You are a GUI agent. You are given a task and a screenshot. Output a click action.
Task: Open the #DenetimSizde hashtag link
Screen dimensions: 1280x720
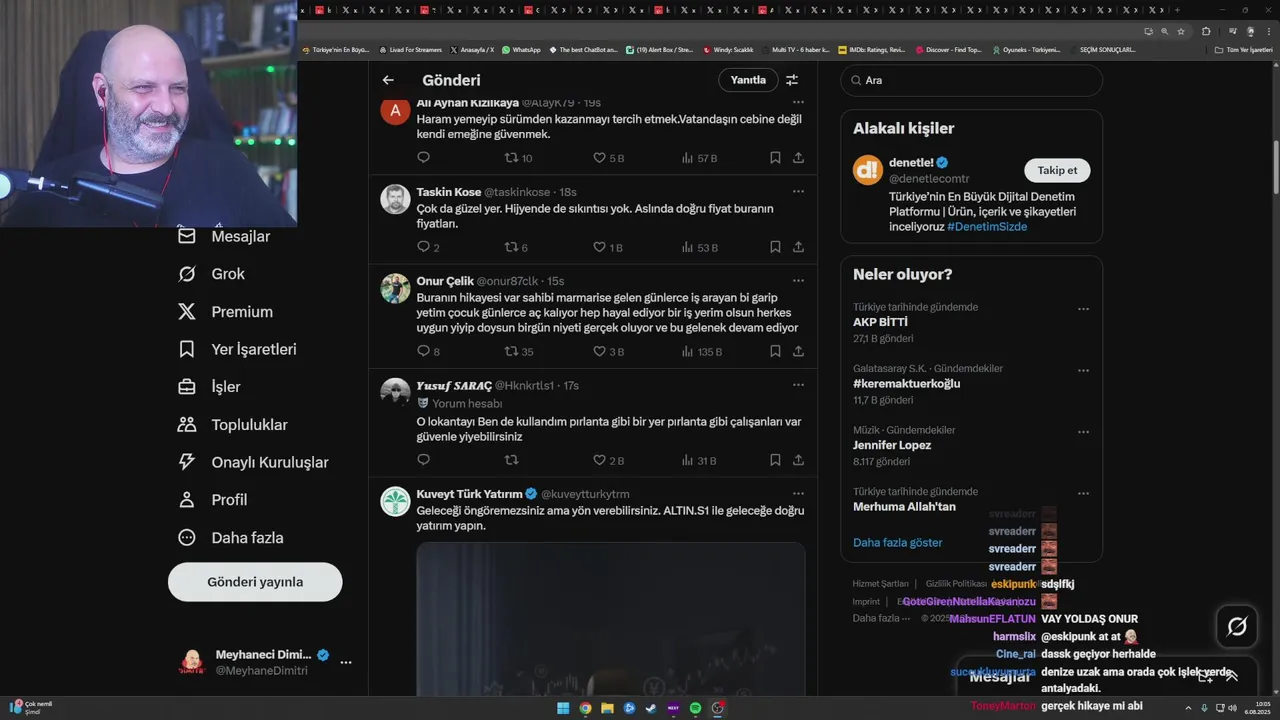[x=987, y=227]
